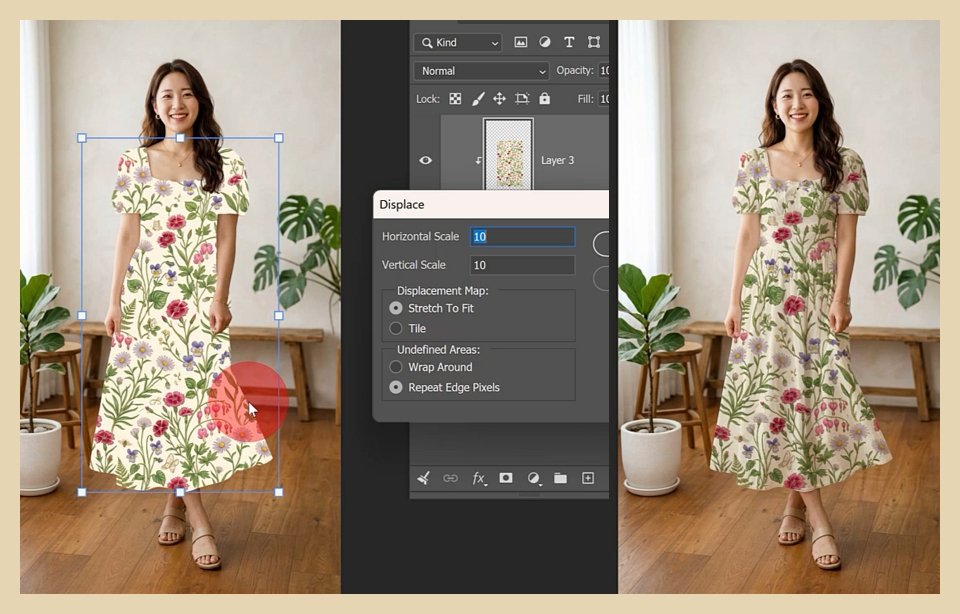Click the artboard nesting lock icon
The height and width of the screenshot is (614, 960).
coord(522,99)
